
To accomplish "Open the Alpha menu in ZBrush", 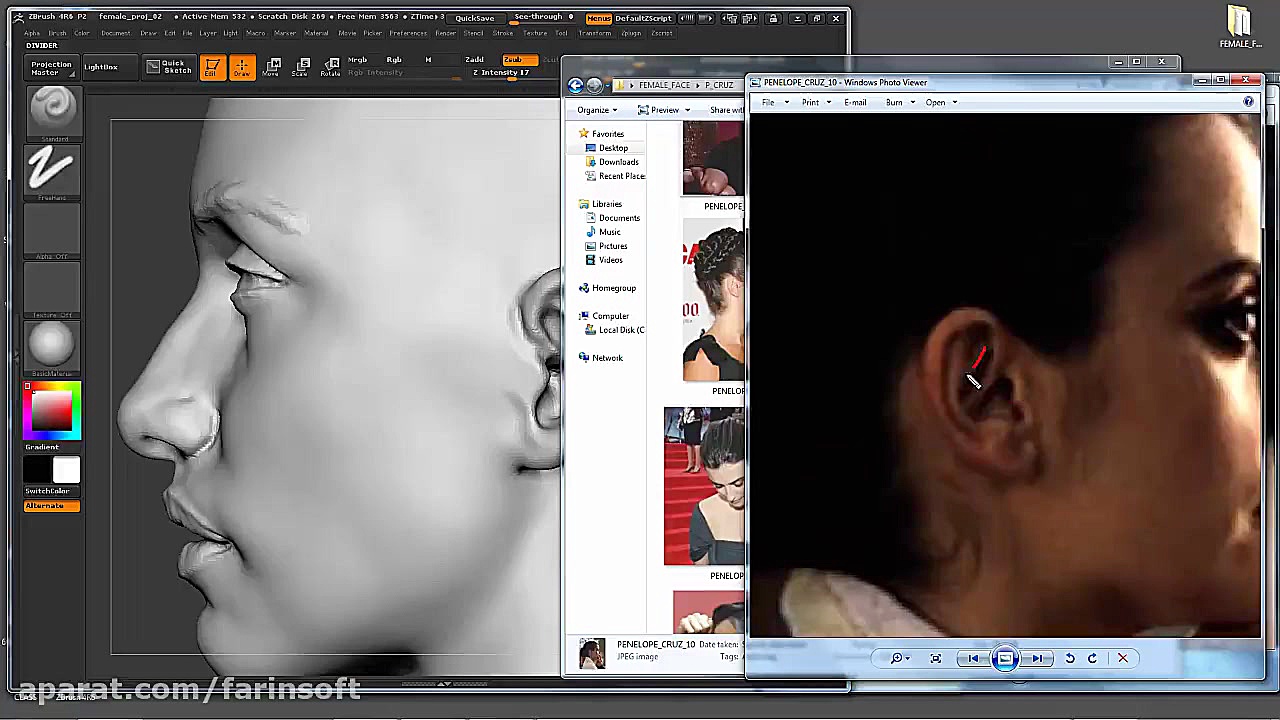I will click(x=32, y=33).
